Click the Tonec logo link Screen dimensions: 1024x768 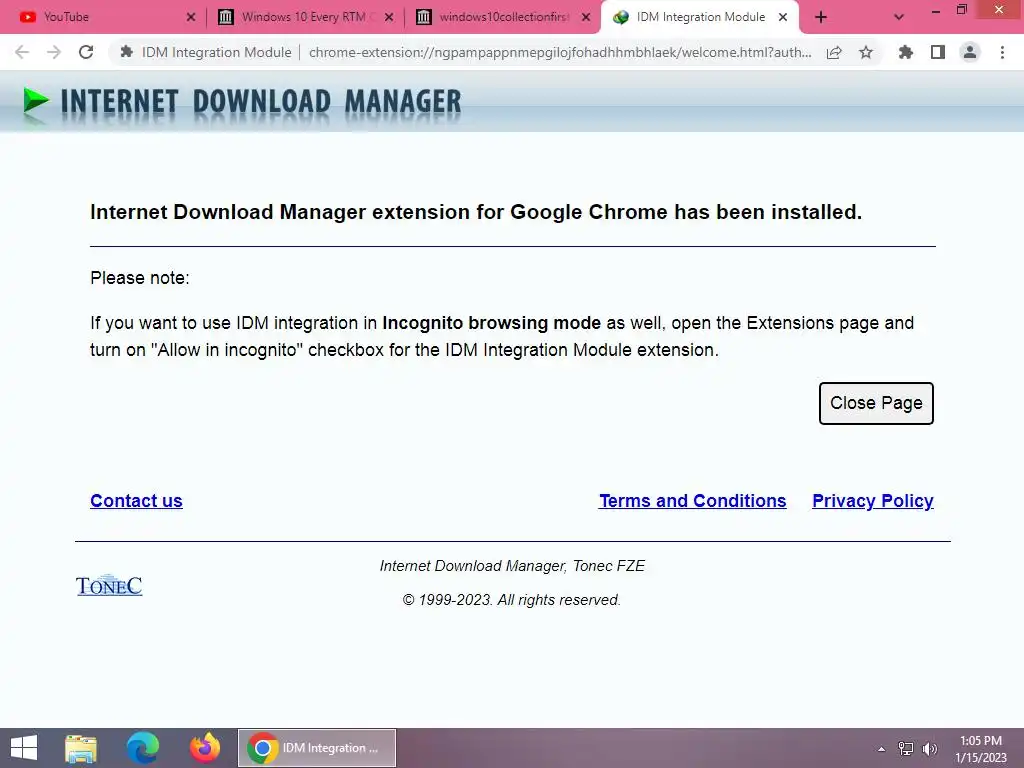pos(109,585)
